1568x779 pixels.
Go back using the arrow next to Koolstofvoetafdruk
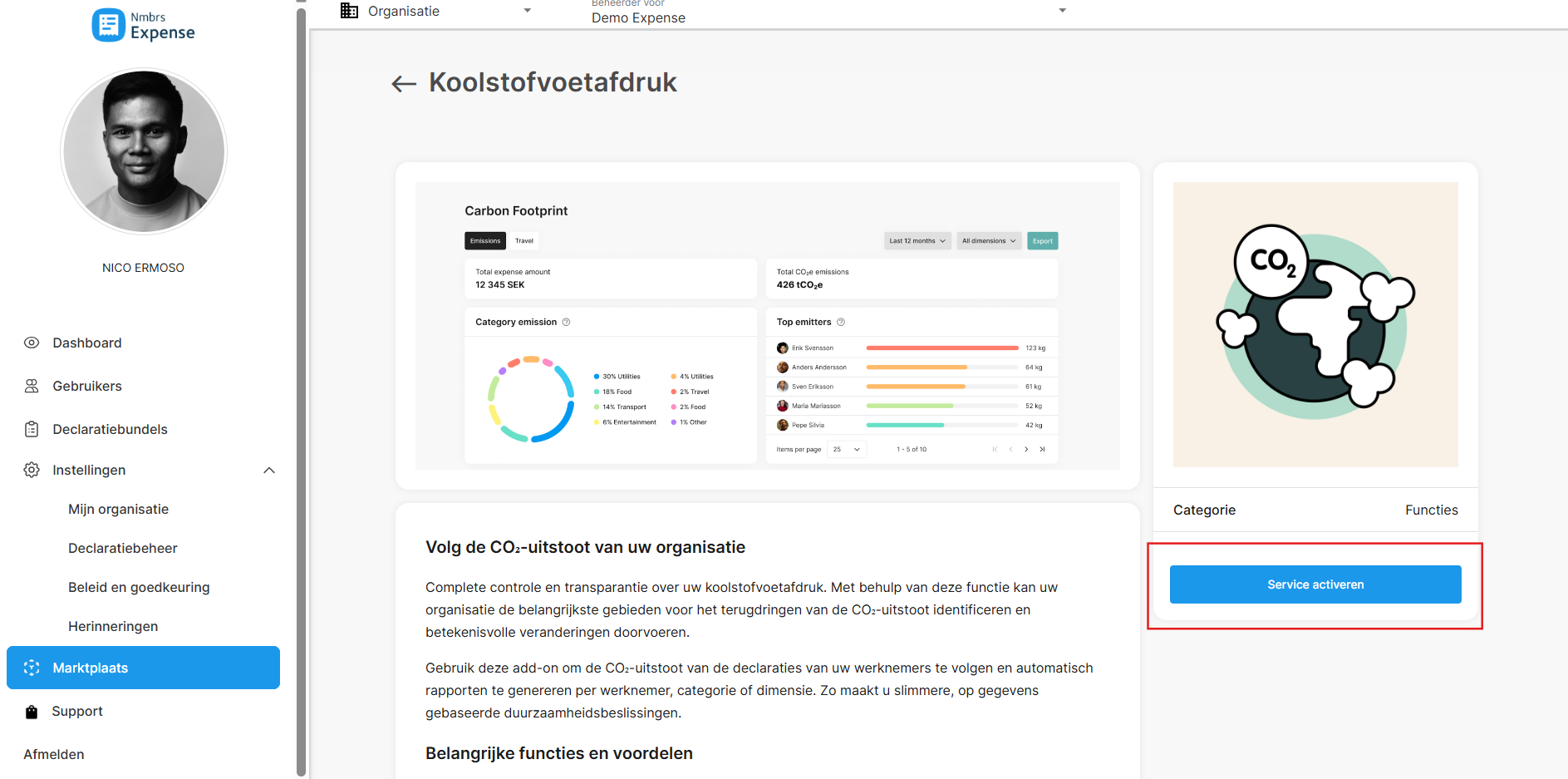pyautogui.click(x=404, y=83)
